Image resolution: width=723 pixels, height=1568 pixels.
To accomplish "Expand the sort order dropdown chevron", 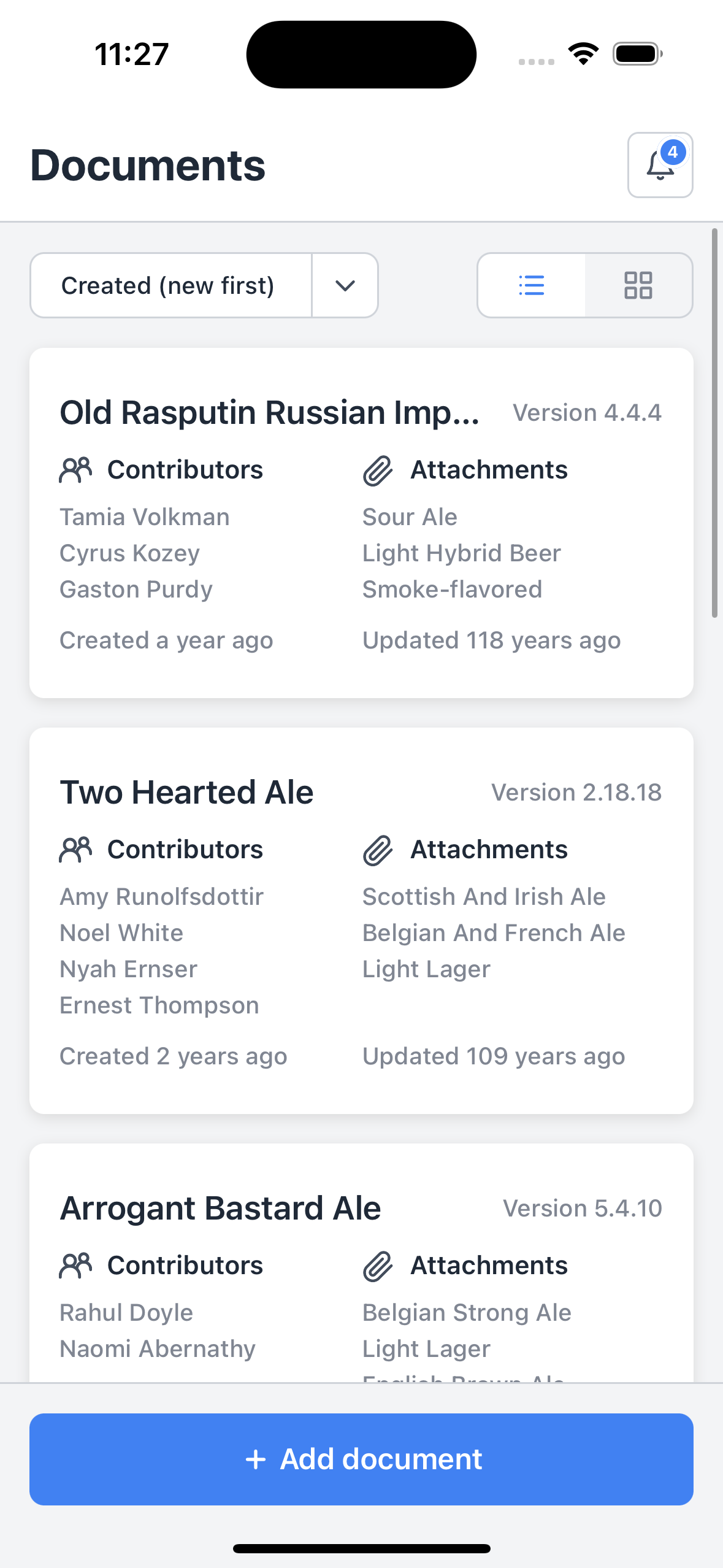I will pos(345,285).
